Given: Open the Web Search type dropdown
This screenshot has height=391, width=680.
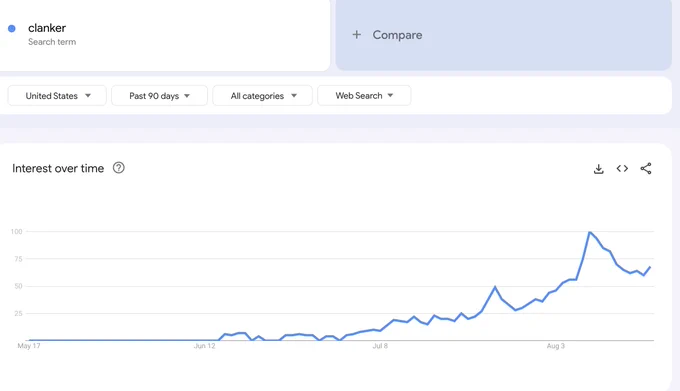Looking at the screenshot, I should (364, 96).
